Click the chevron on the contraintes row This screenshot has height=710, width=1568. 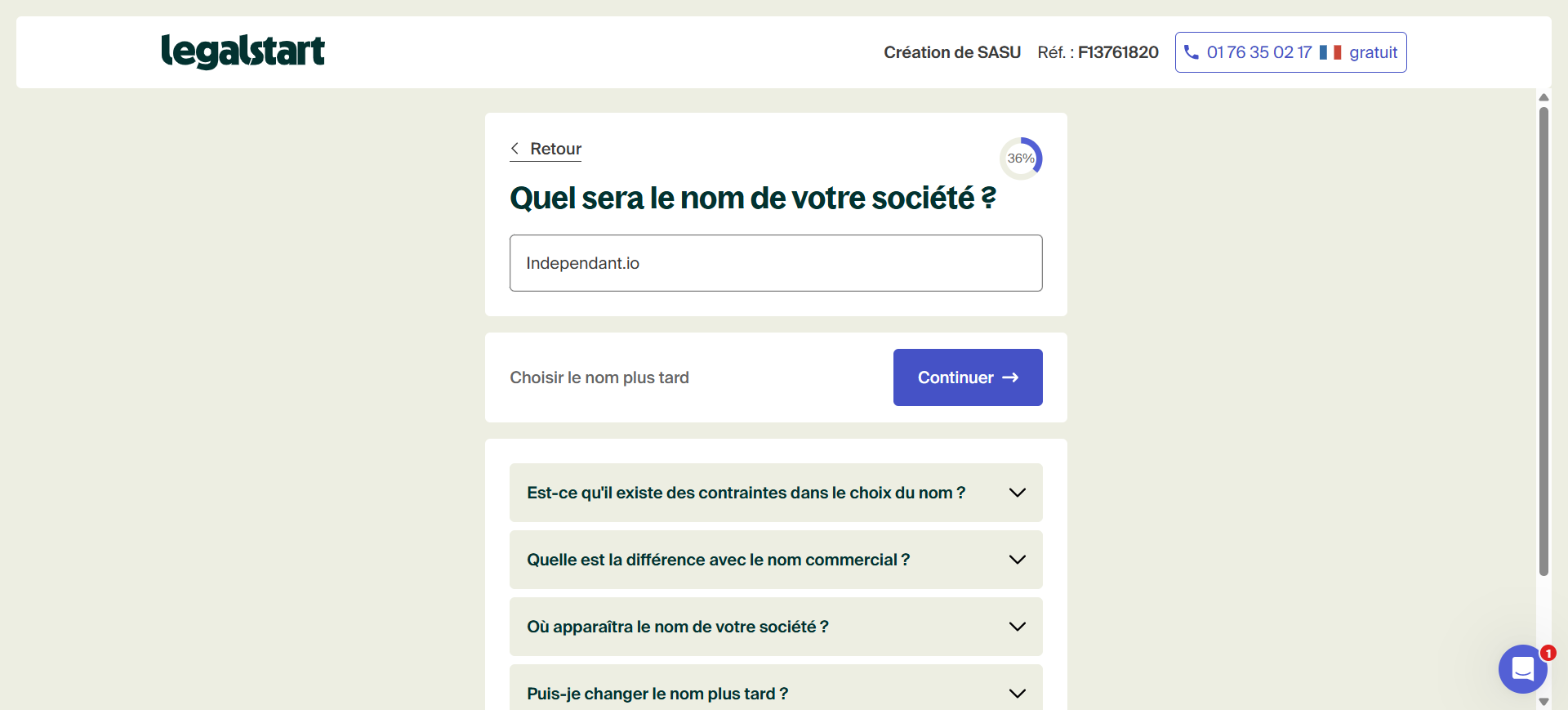(1017, 493)
